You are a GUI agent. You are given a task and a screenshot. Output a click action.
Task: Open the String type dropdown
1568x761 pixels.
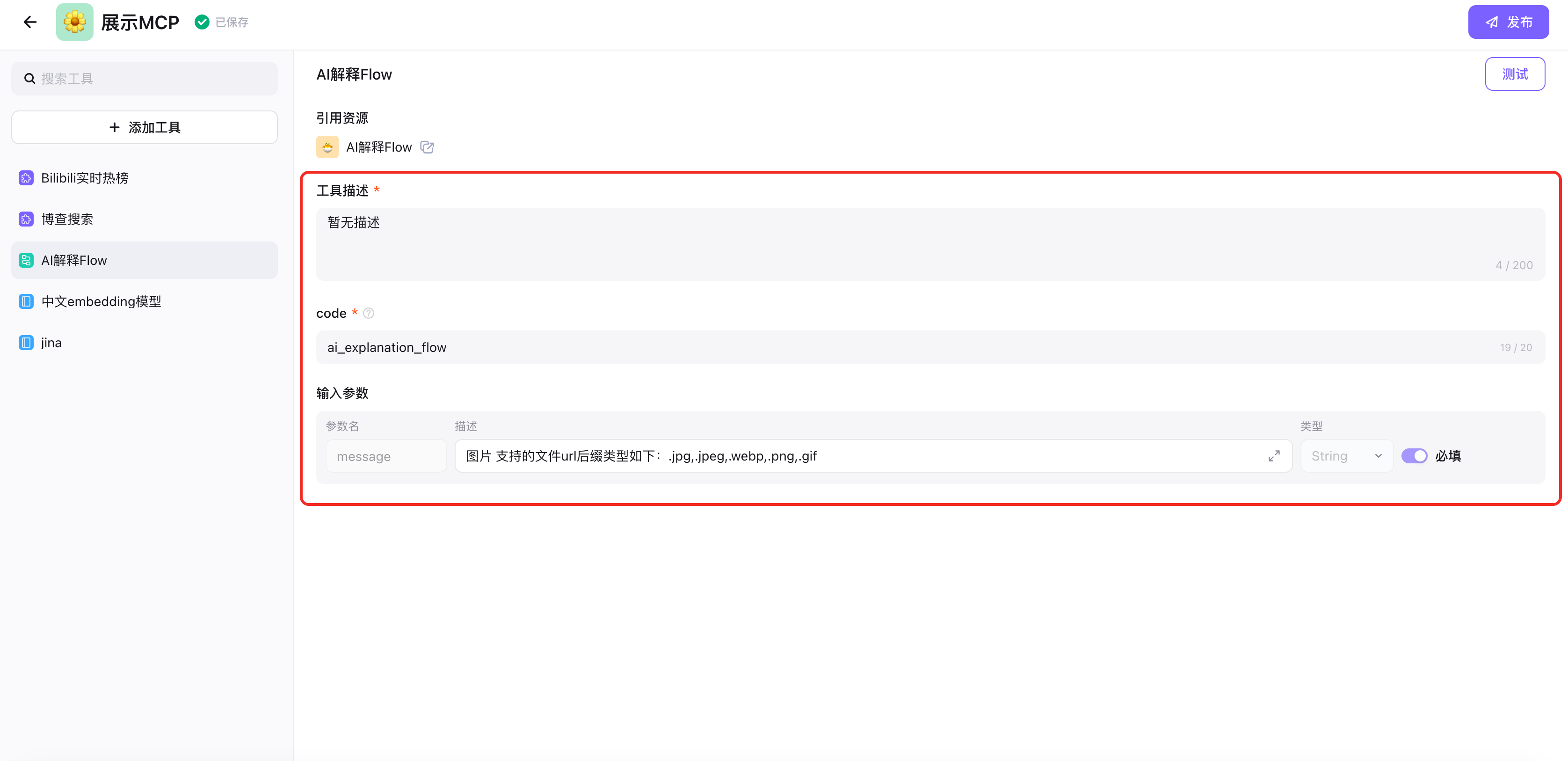(x=1346, y=456)
